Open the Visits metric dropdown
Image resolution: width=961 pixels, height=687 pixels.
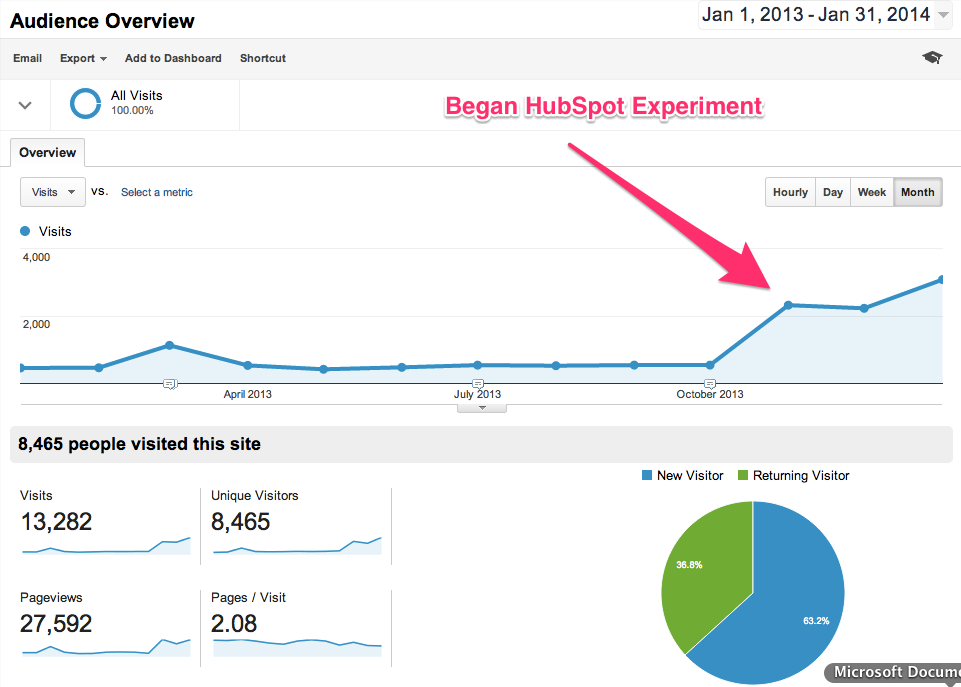tap(53, 192)
